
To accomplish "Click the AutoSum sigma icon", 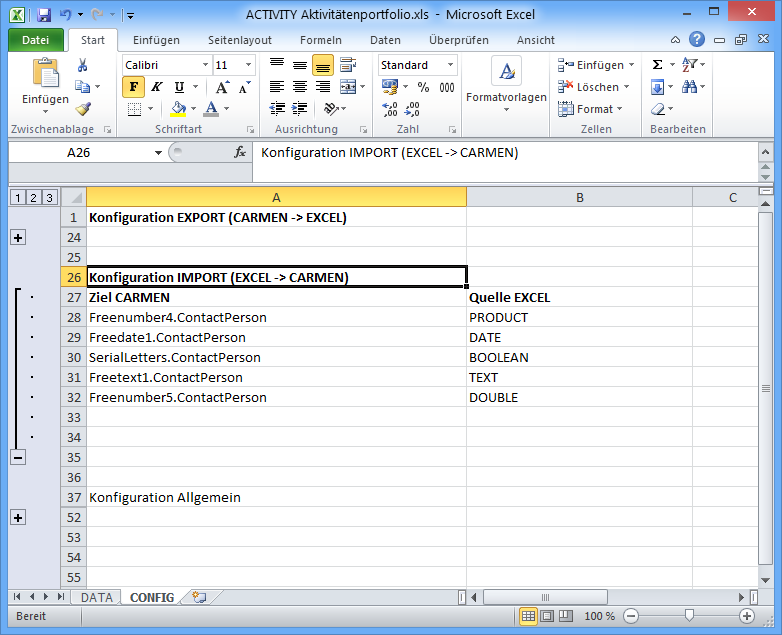I will pos(657,65).
